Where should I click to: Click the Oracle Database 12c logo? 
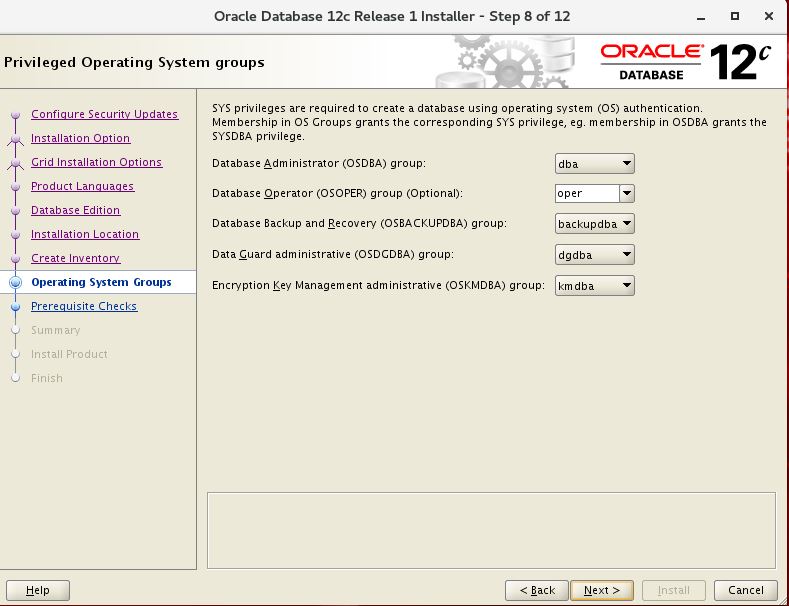click(685, 62)
